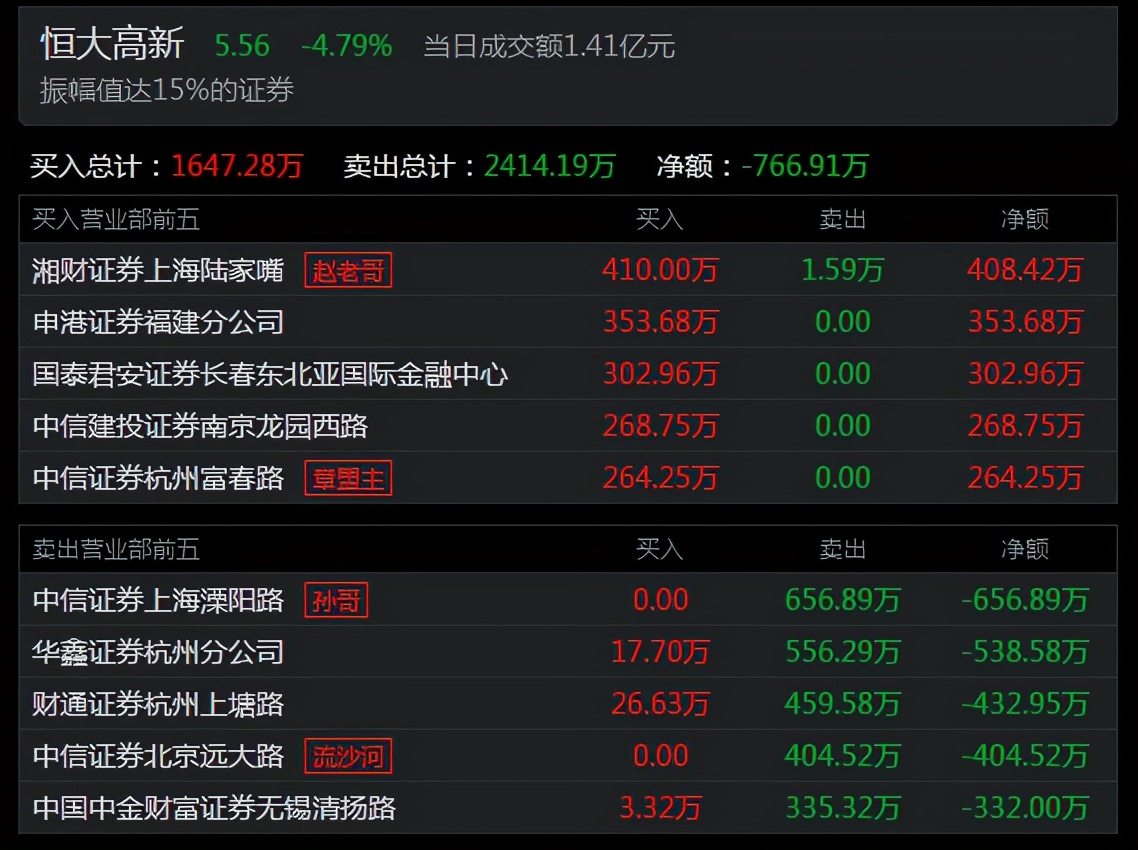
Task: Click 净额 column header in buy table
Action: pyautogui.click(x=1025, y=219)
